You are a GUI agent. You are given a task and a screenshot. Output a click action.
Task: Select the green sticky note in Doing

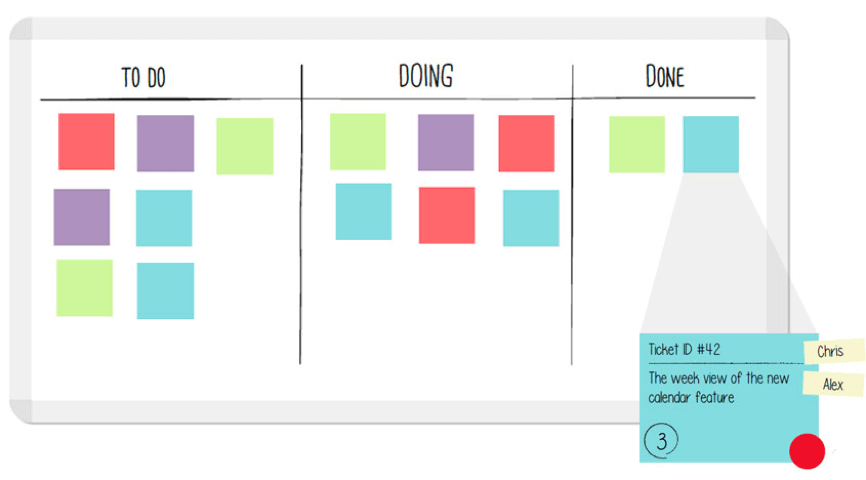click(358, 141)
